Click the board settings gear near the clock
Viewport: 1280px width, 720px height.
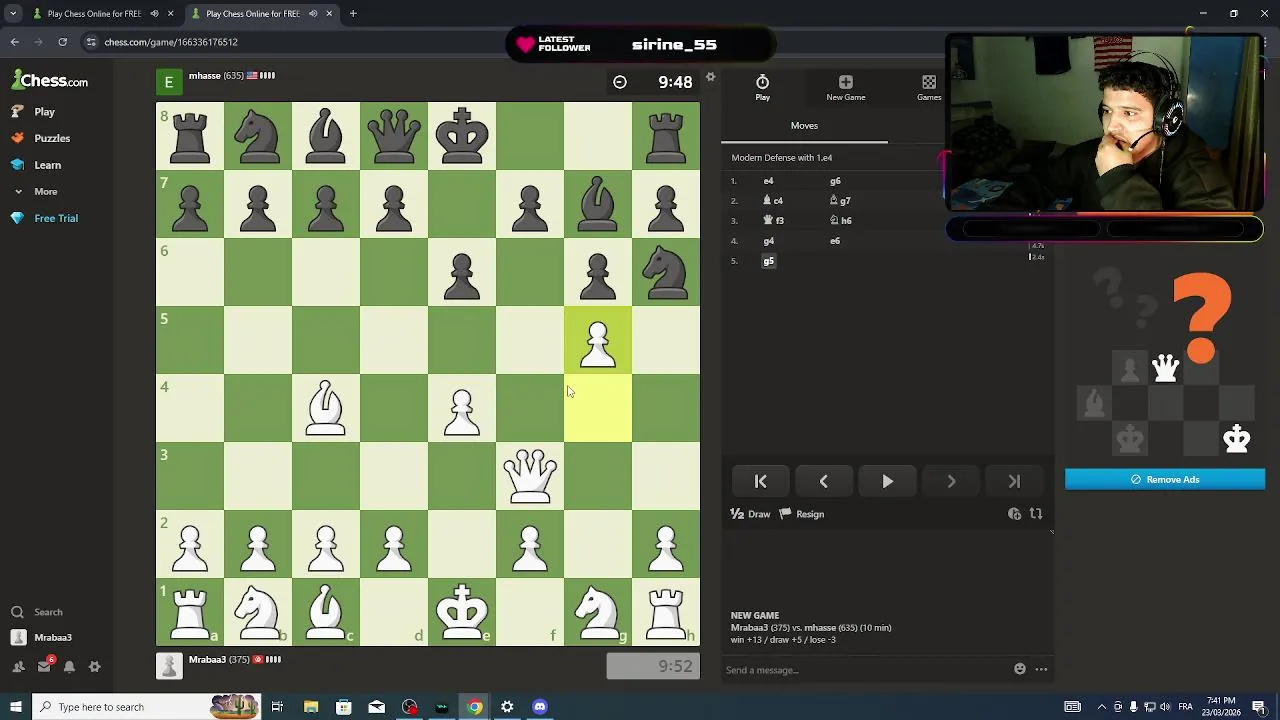711,77
